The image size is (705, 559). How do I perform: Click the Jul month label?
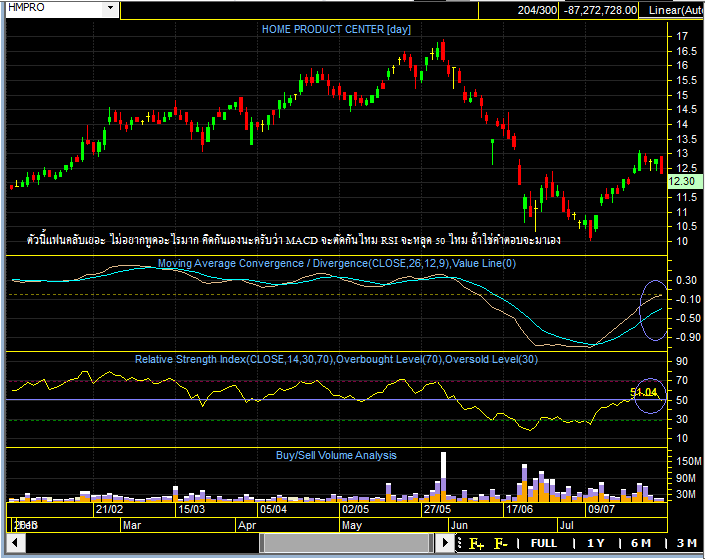tap(567, 525)
